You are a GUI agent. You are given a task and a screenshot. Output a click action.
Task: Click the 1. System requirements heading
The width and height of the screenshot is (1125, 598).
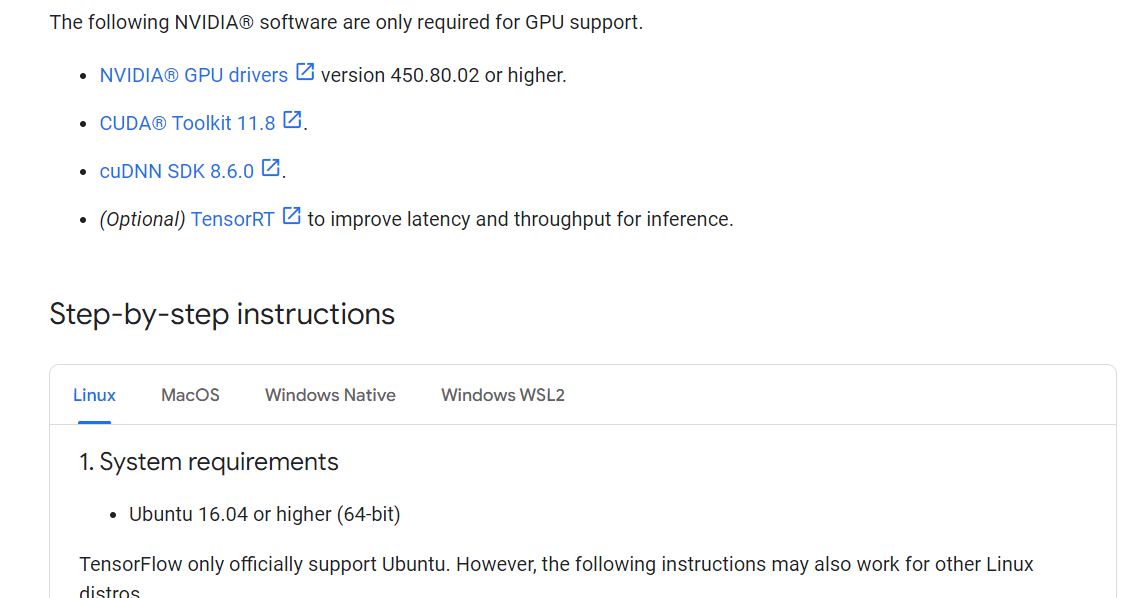pos(209,462)
